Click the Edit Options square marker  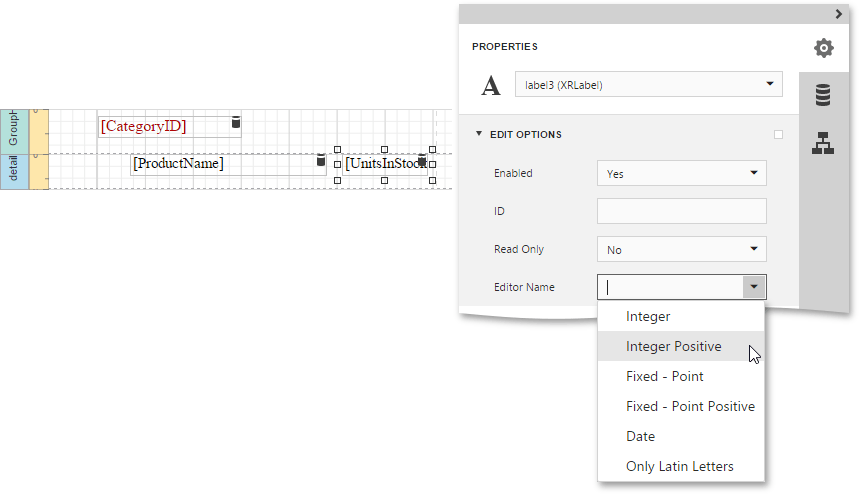click(x=778, y=135)
